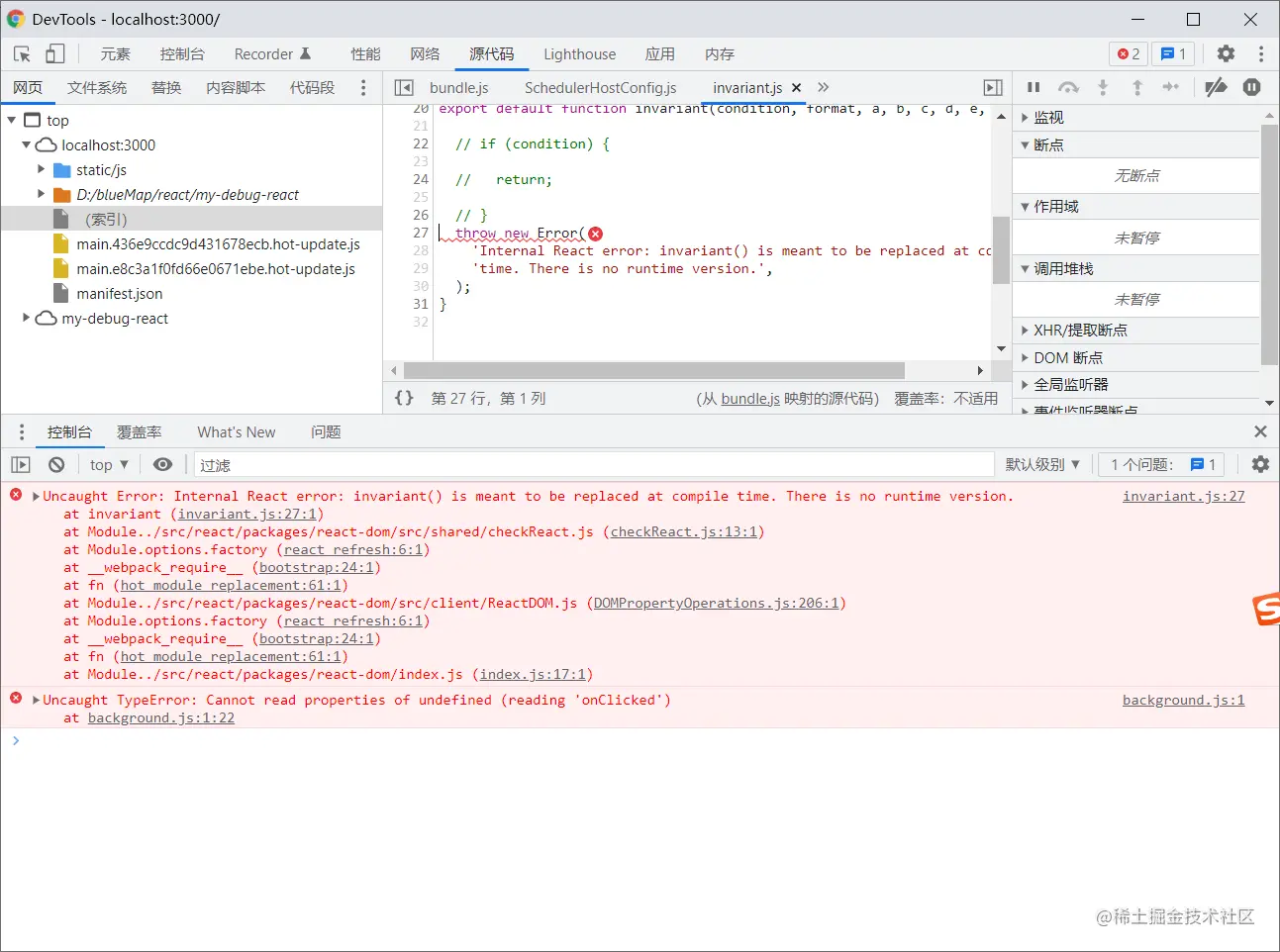Open DevTools settings gear in top bar
This screenshot has width=1280, height=952.
(x=1226, y=54)
